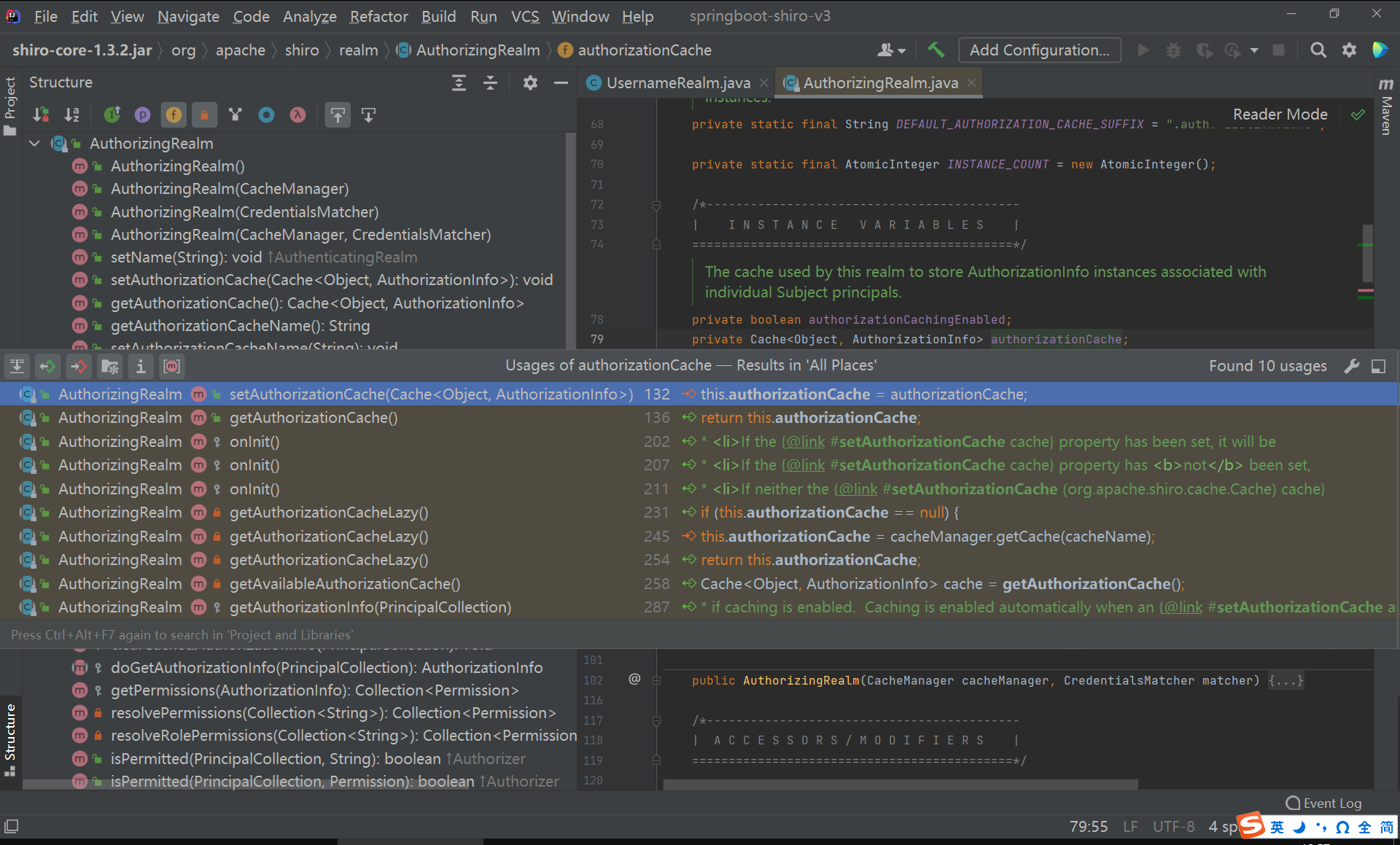Viewport: 1400px width, 845px height.
Task: Click Expand All icon in Structure header
Action: pos(459,83)
